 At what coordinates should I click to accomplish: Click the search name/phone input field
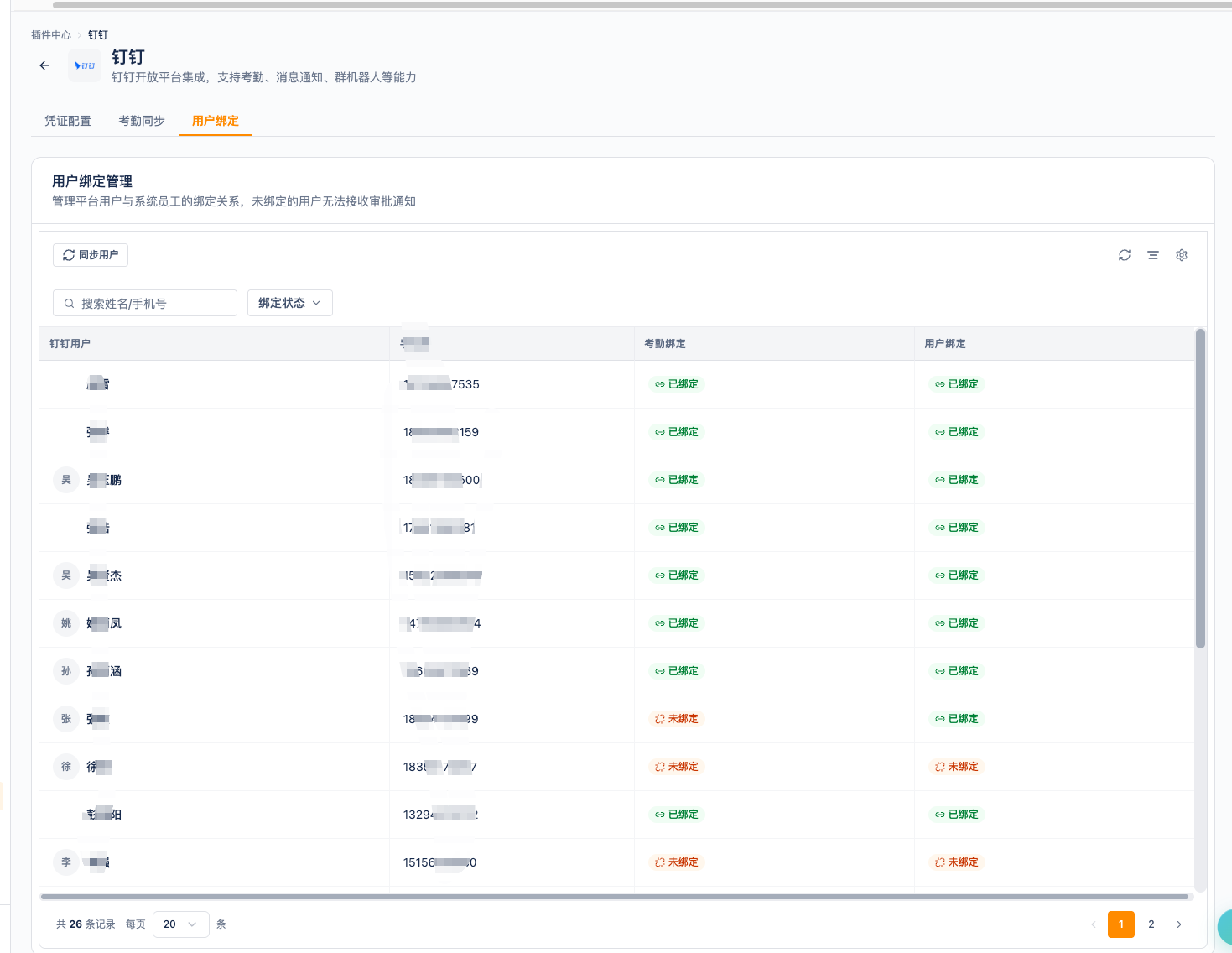[x=145, y=303]
